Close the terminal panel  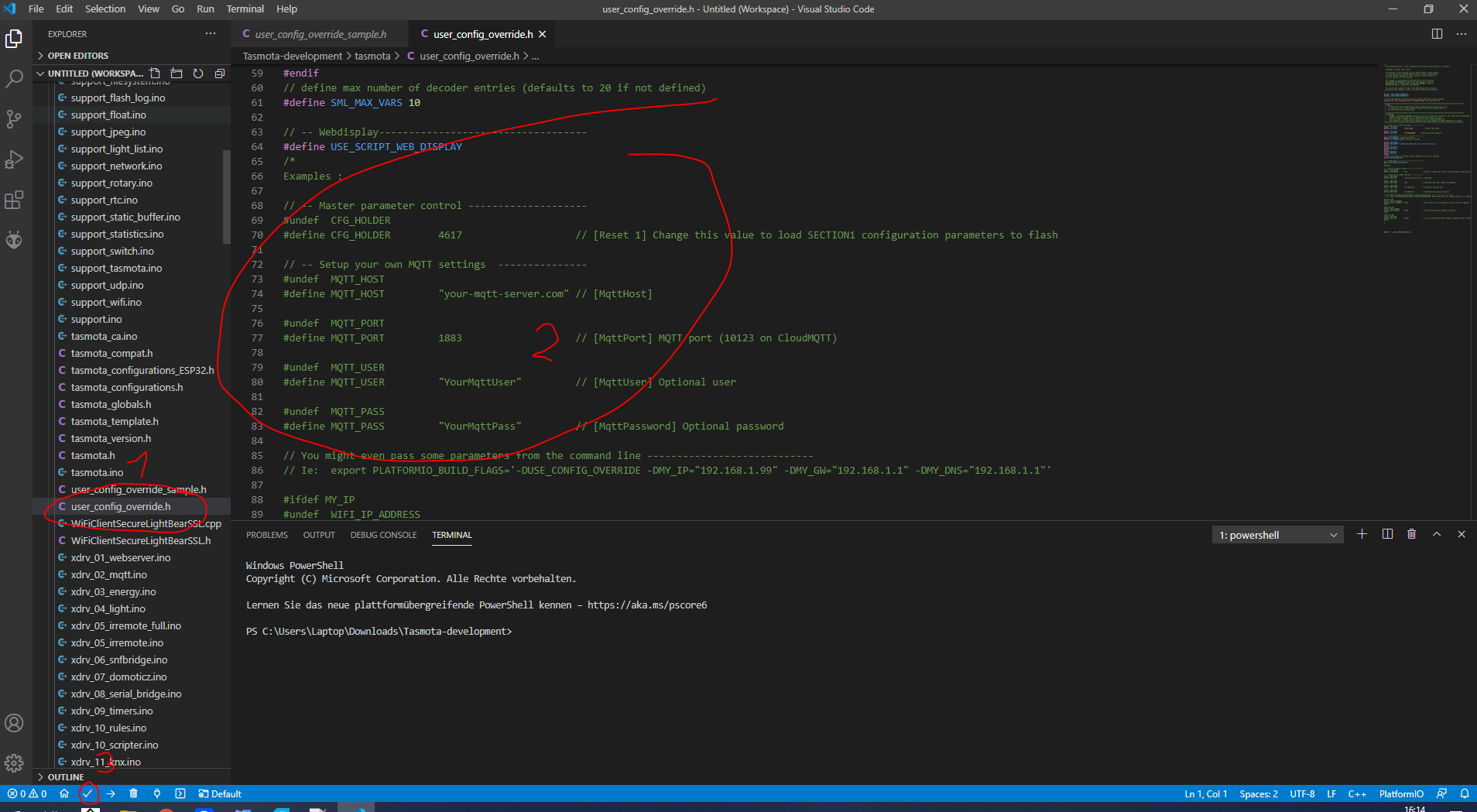tap(1462, 534)
